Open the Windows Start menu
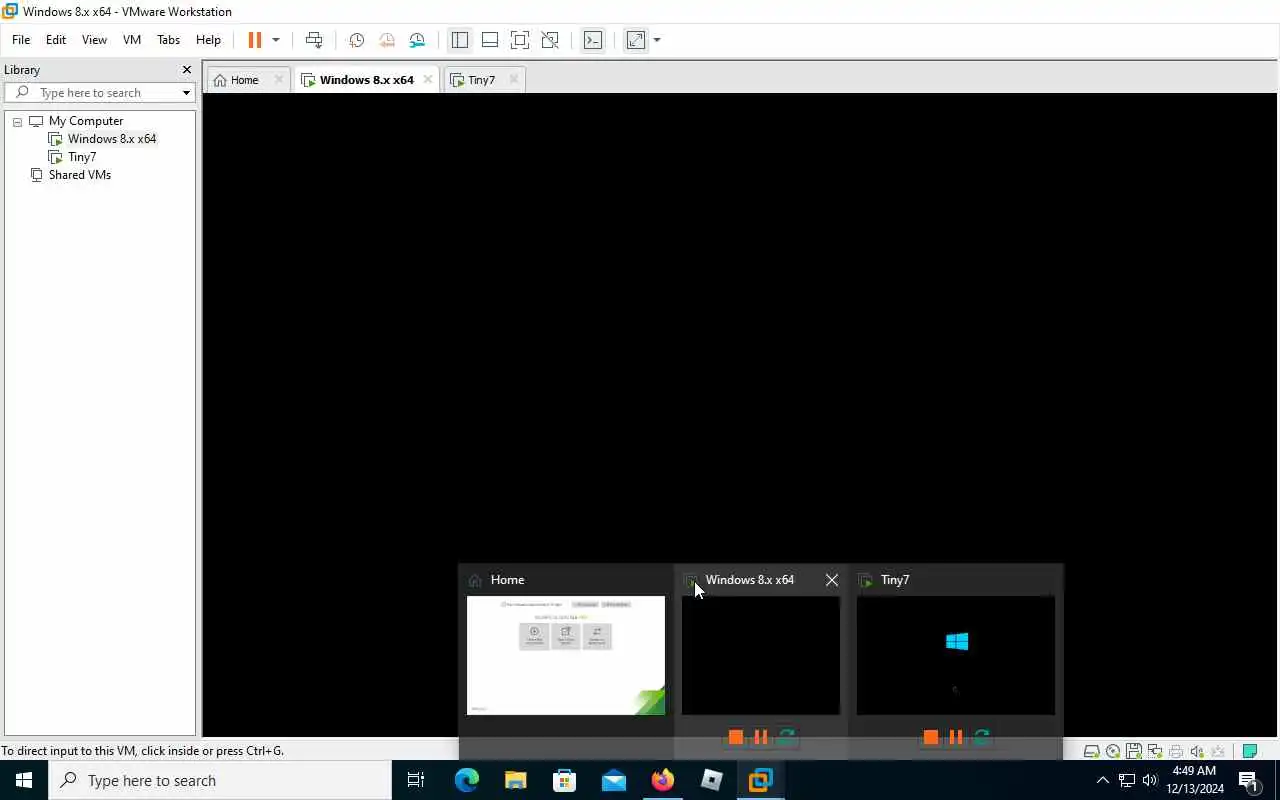 24,780
